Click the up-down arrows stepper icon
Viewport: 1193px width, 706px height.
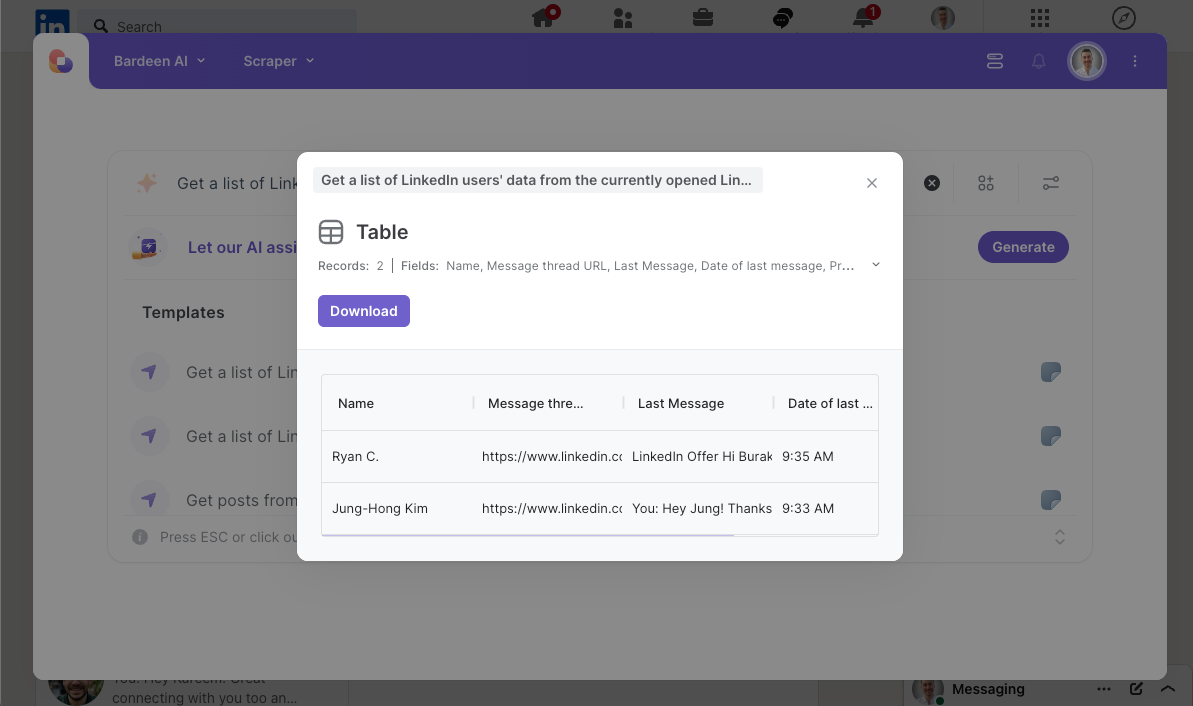[x=1060, y=537]
